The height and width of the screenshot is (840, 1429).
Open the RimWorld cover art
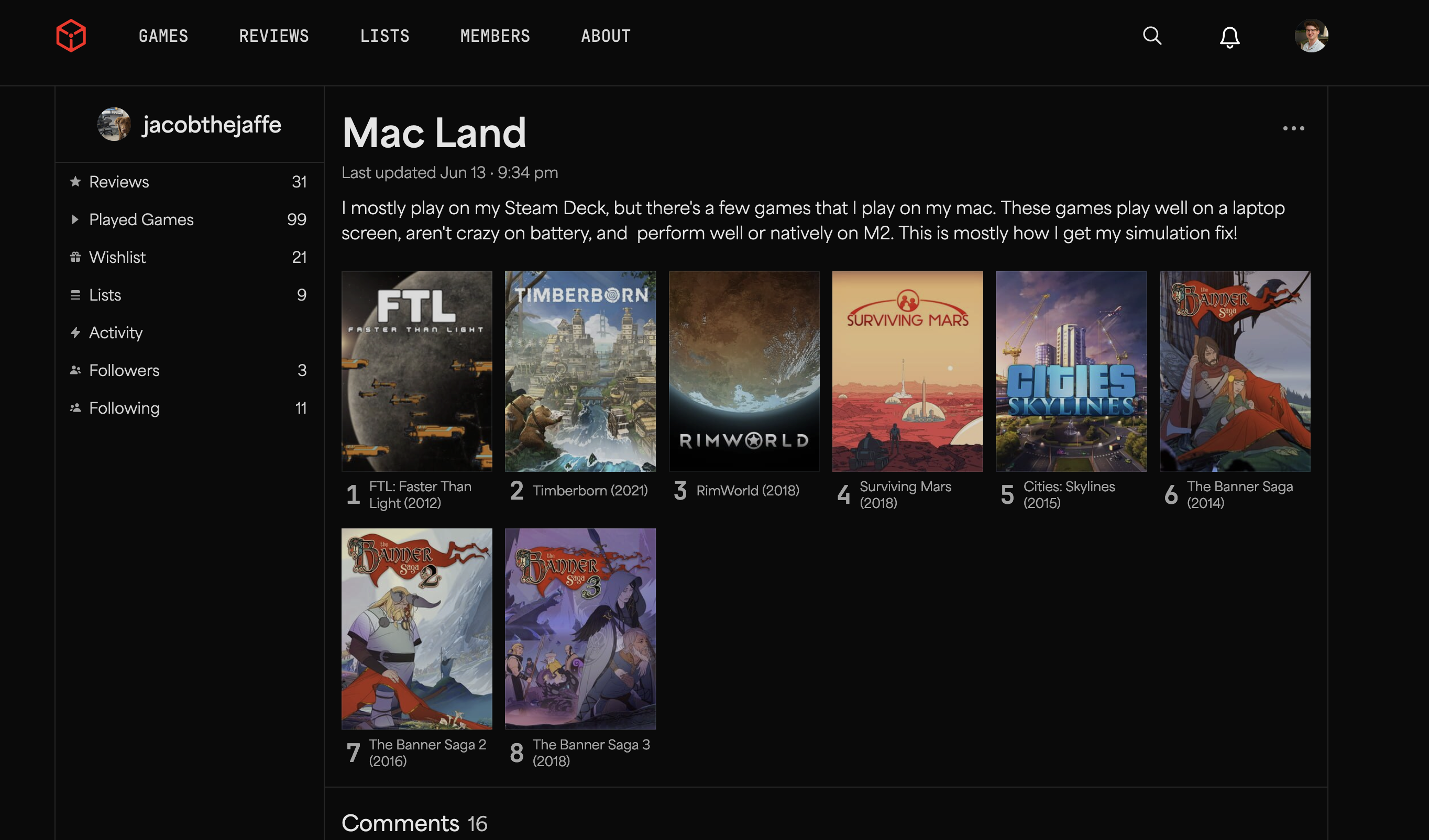pos(744,371)
